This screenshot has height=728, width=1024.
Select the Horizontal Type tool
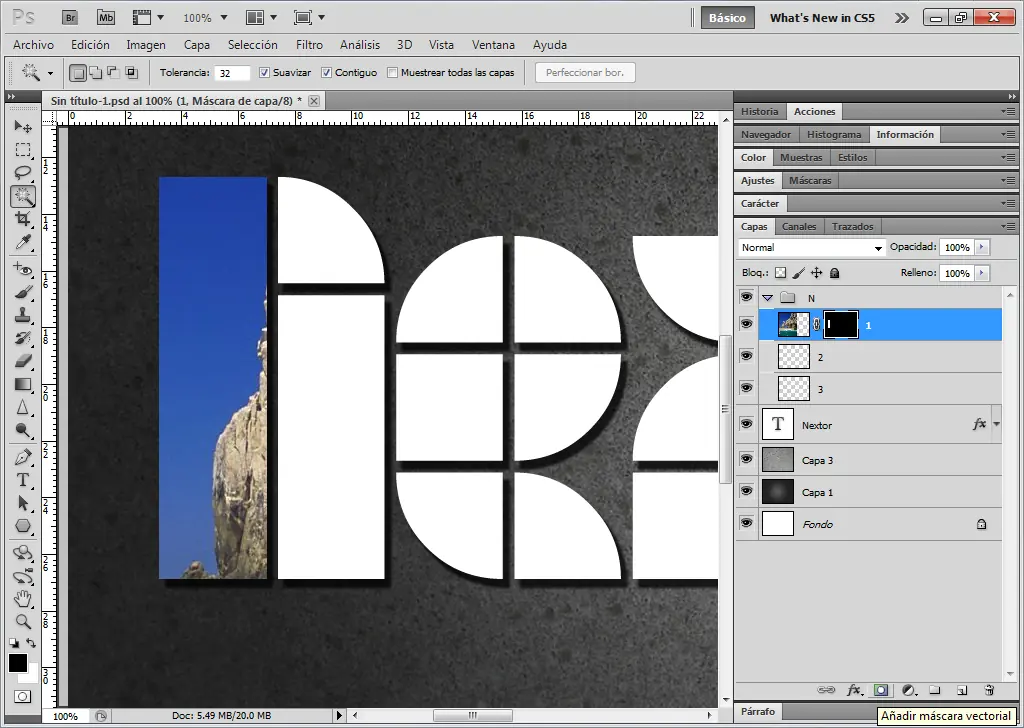(x=23, y=480)
